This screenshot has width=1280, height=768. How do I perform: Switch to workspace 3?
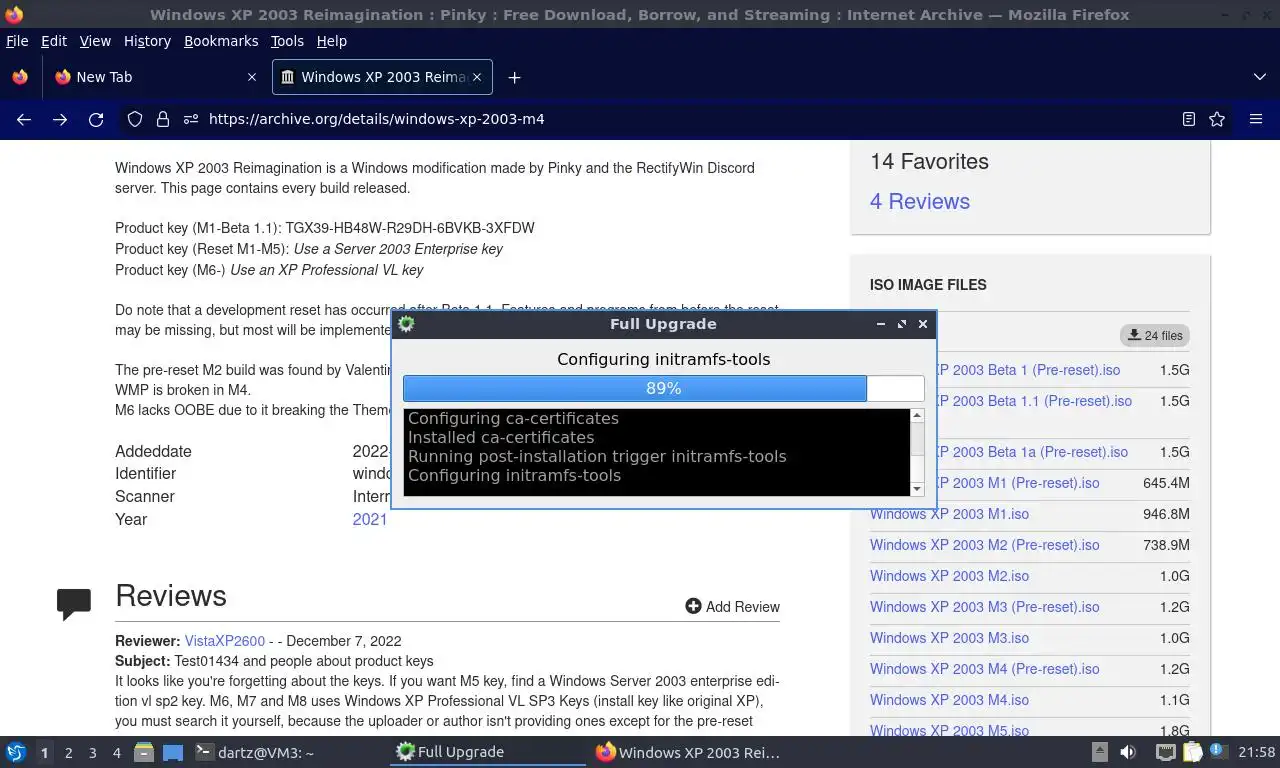(92, 752)
